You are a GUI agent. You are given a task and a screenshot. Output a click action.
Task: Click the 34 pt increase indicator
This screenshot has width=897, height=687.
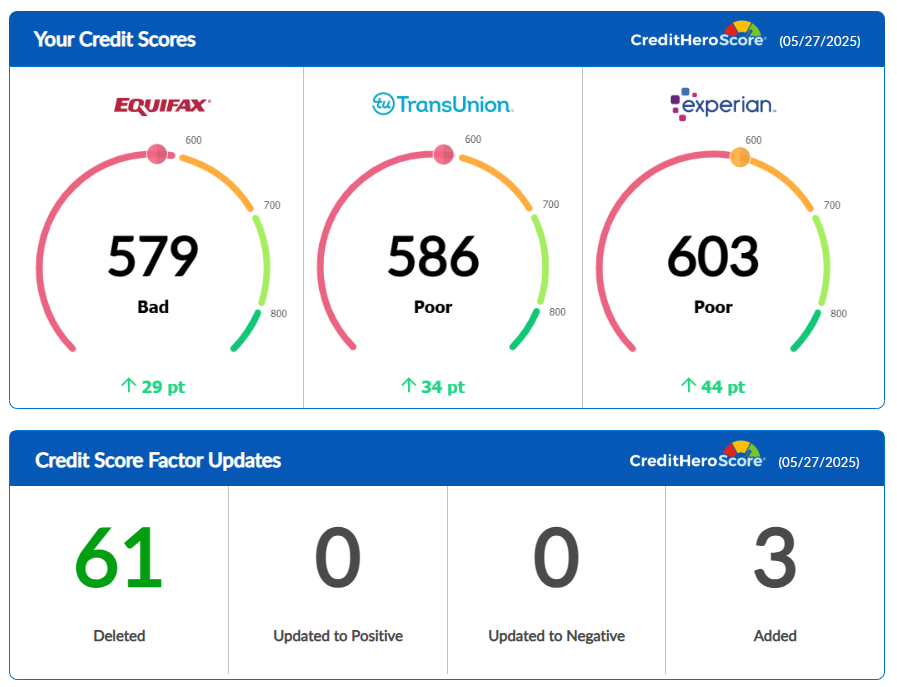[x=433, y=387]
